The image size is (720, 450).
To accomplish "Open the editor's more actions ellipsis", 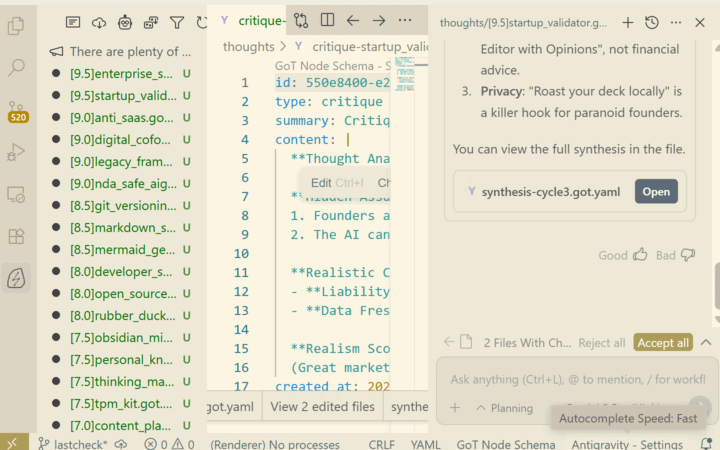I will coord(405,20).
